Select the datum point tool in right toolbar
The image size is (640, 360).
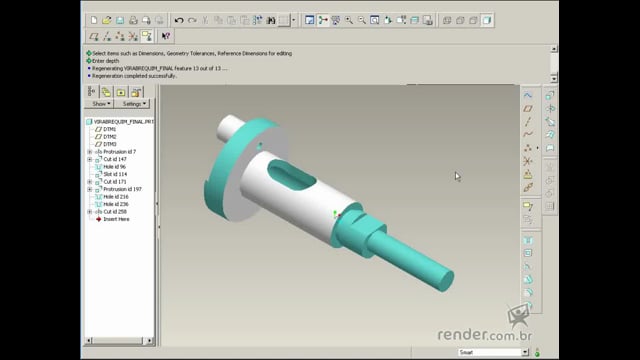coord(528,148)
